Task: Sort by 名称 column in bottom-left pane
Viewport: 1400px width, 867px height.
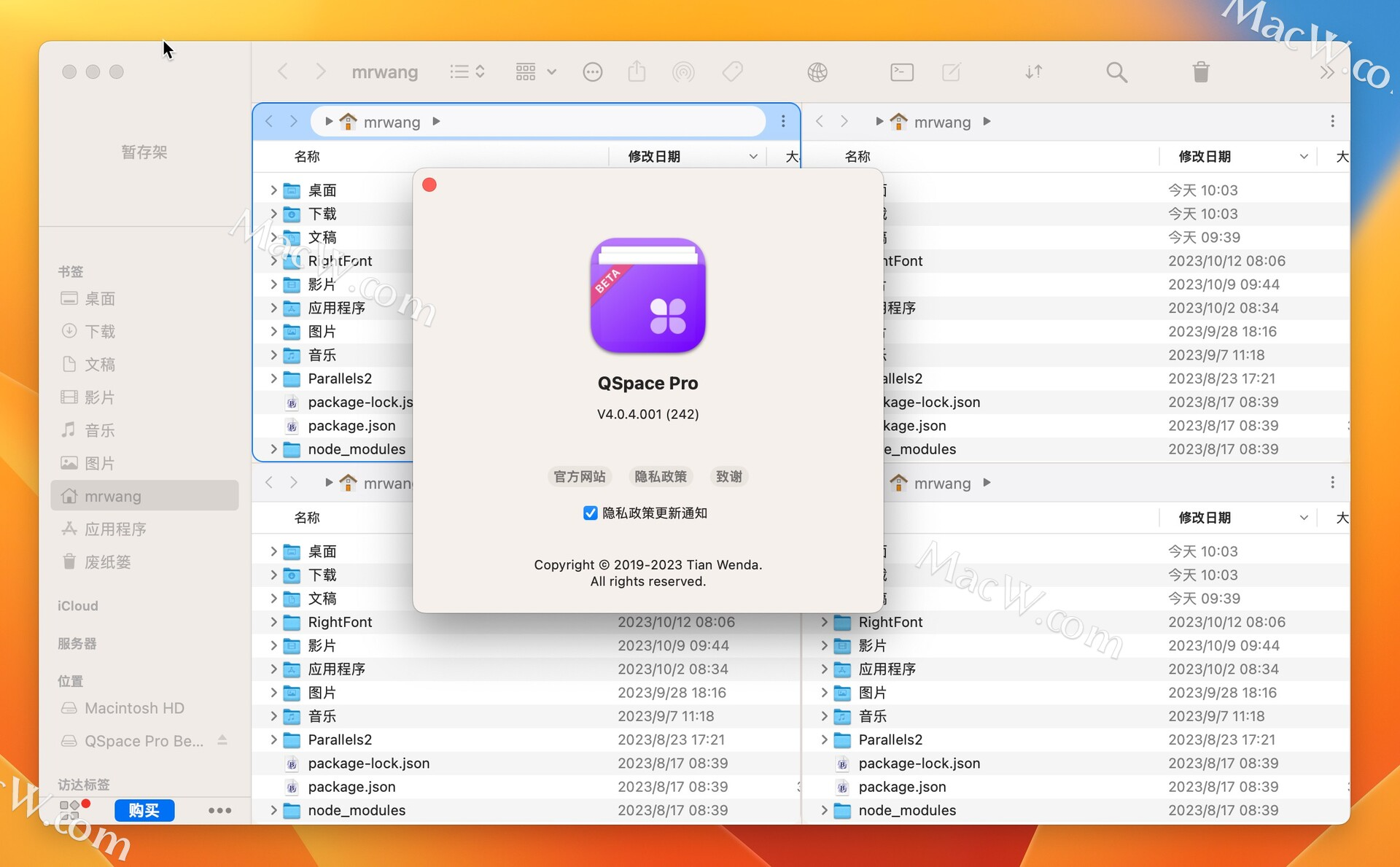Action: [x=307, y=517]
